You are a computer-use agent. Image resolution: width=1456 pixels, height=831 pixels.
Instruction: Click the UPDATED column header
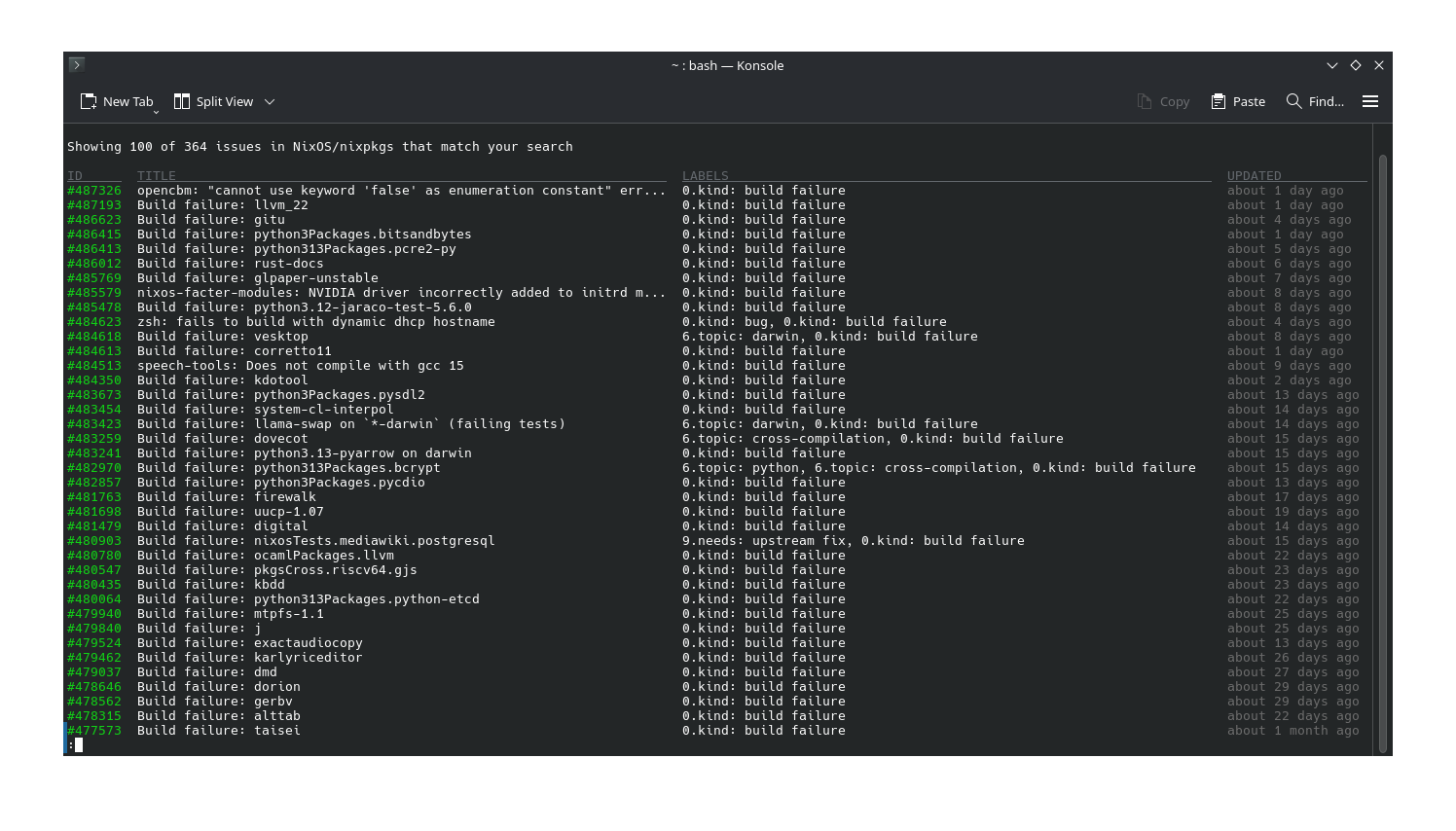[x=1254, y=176]
